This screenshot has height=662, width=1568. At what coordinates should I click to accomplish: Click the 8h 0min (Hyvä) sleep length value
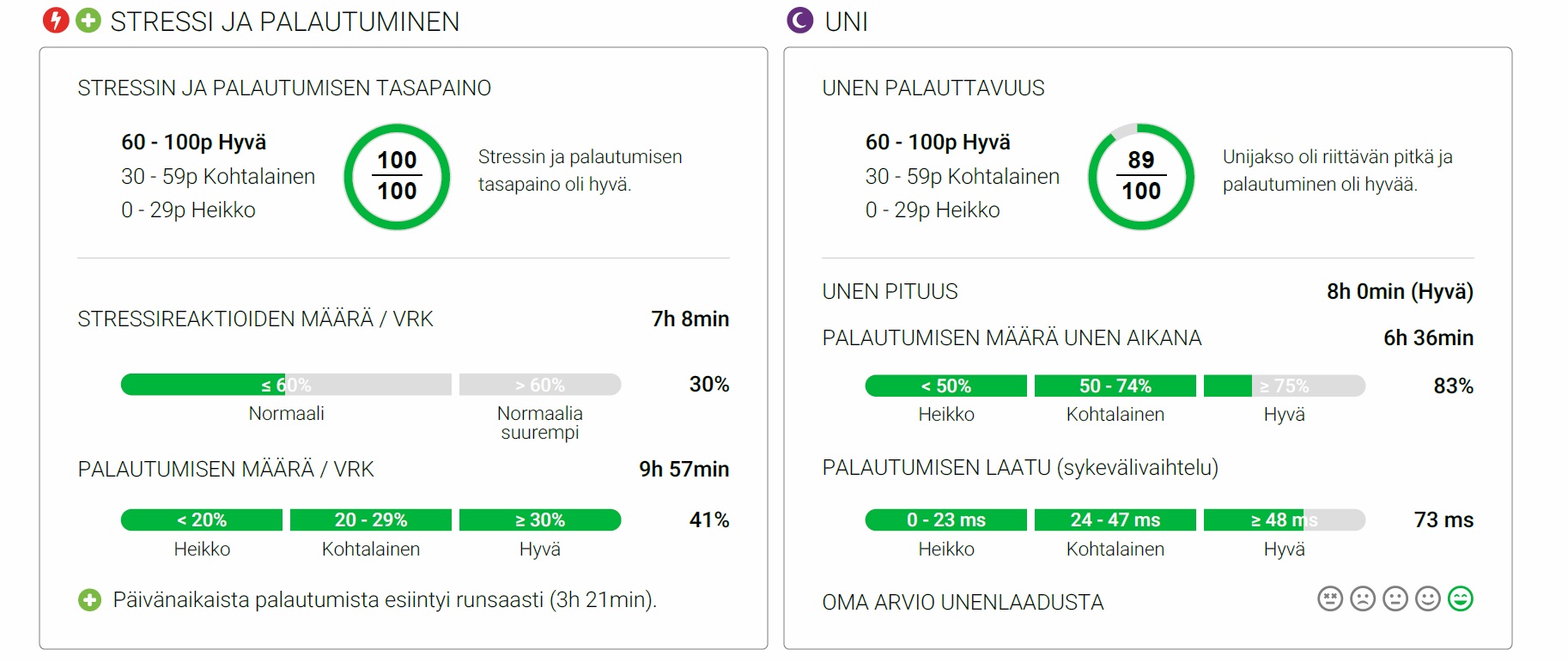1400,291
